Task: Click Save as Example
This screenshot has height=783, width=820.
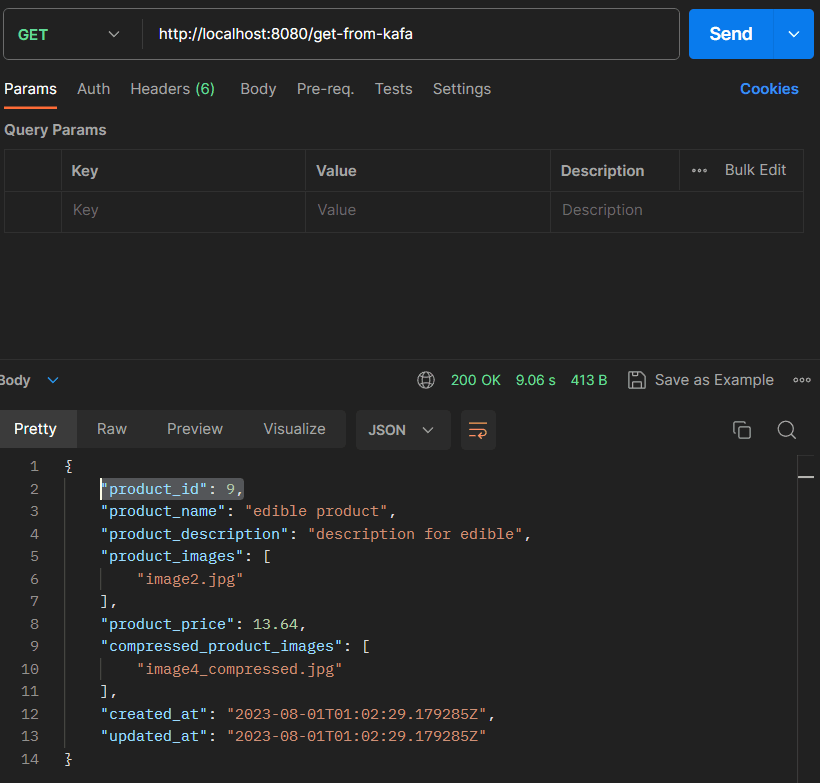Action: click(714, 380)
